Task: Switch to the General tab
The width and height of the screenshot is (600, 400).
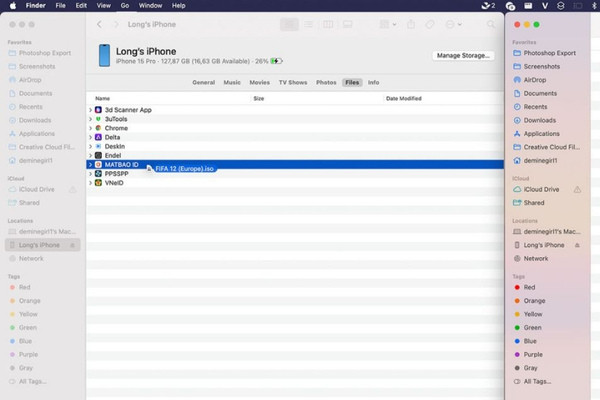Action: point(204,82)
